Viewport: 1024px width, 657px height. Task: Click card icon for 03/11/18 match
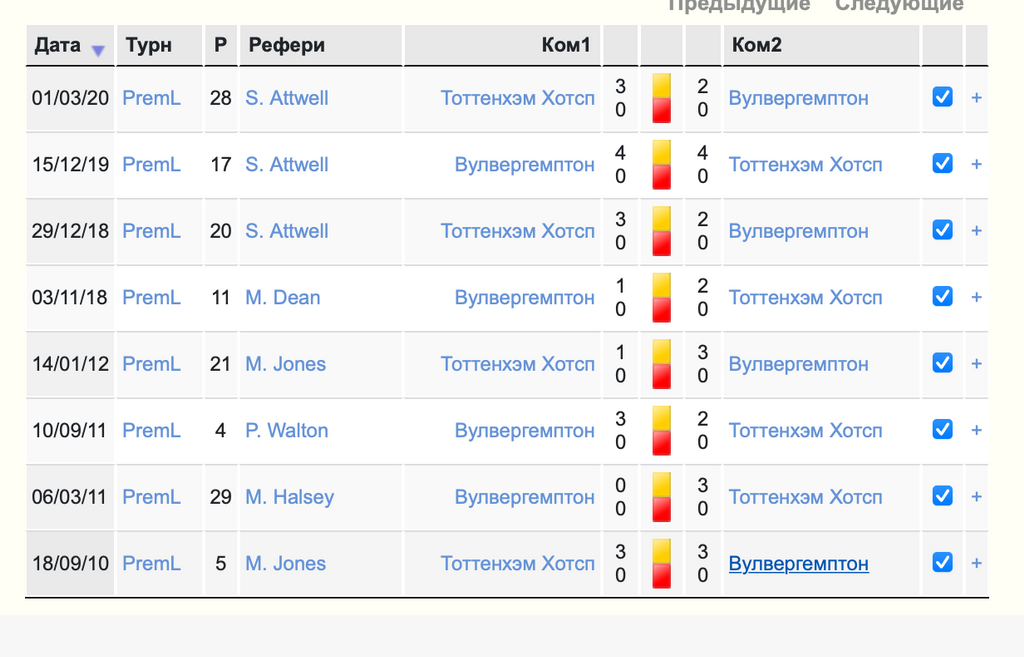click(x=662, y=298)
